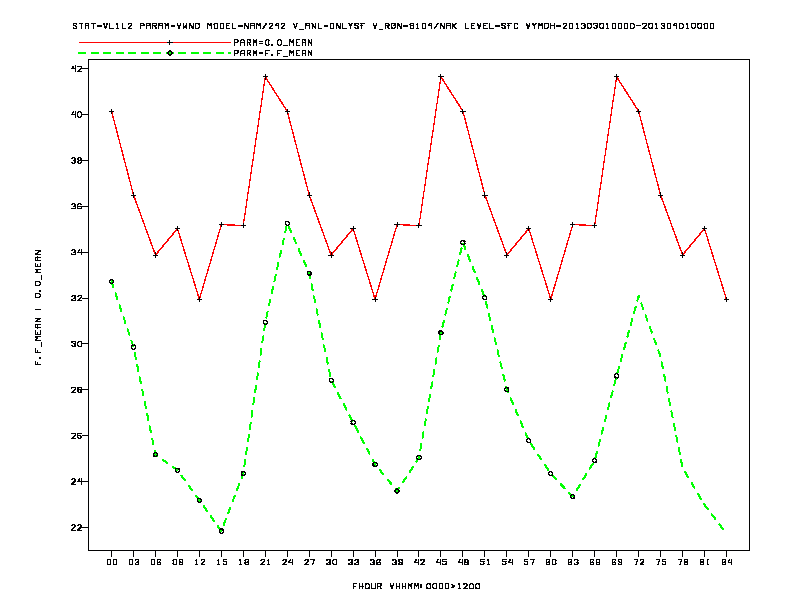Click y-axis tick label 26
Screen dimensions: 792x612
(77, 435)
